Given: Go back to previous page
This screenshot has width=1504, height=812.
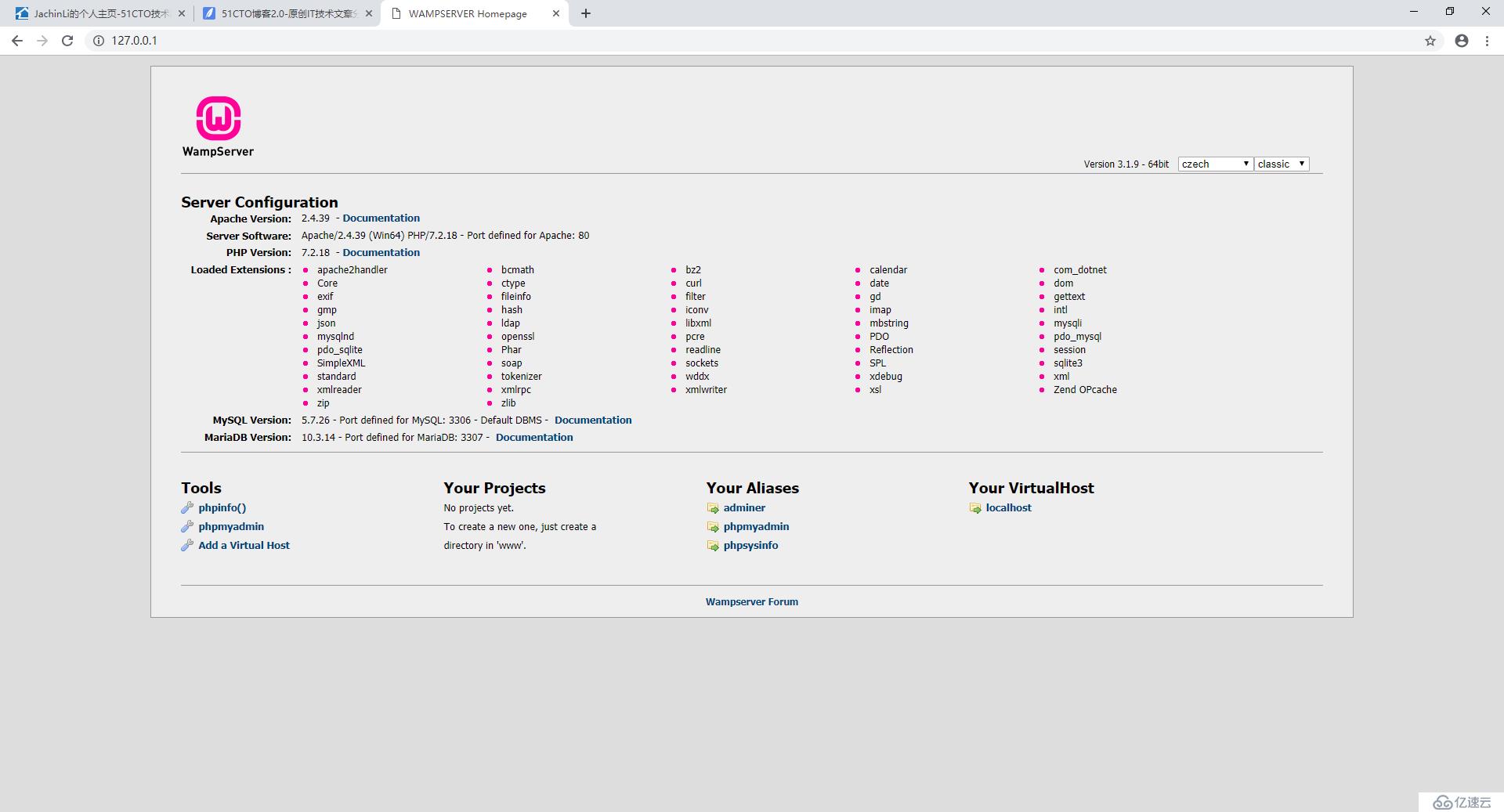Looking at the screenshot, I should click(x=17, y=41).
